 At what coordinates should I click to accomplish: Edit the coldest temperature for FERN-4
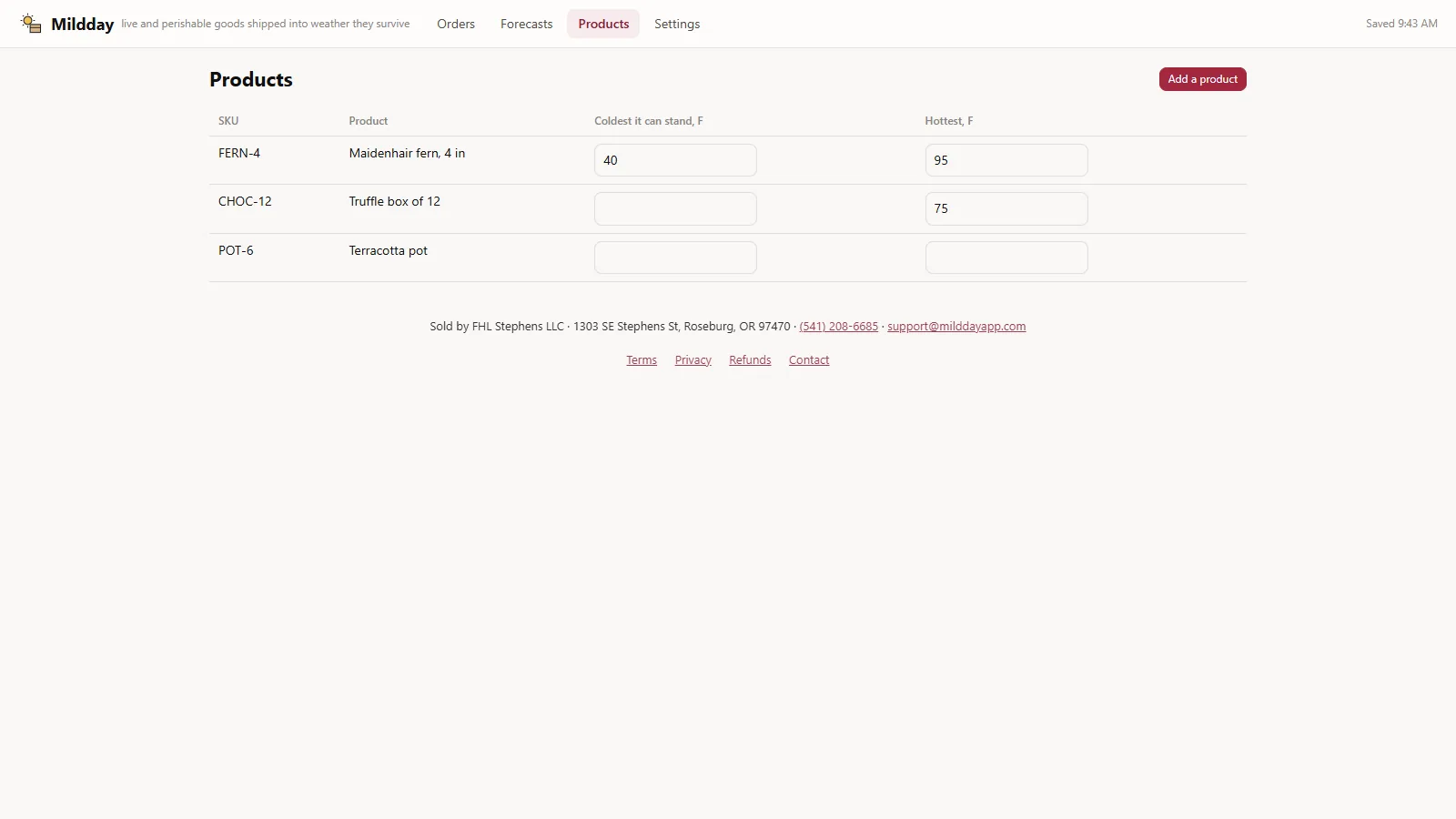(675, 160)
